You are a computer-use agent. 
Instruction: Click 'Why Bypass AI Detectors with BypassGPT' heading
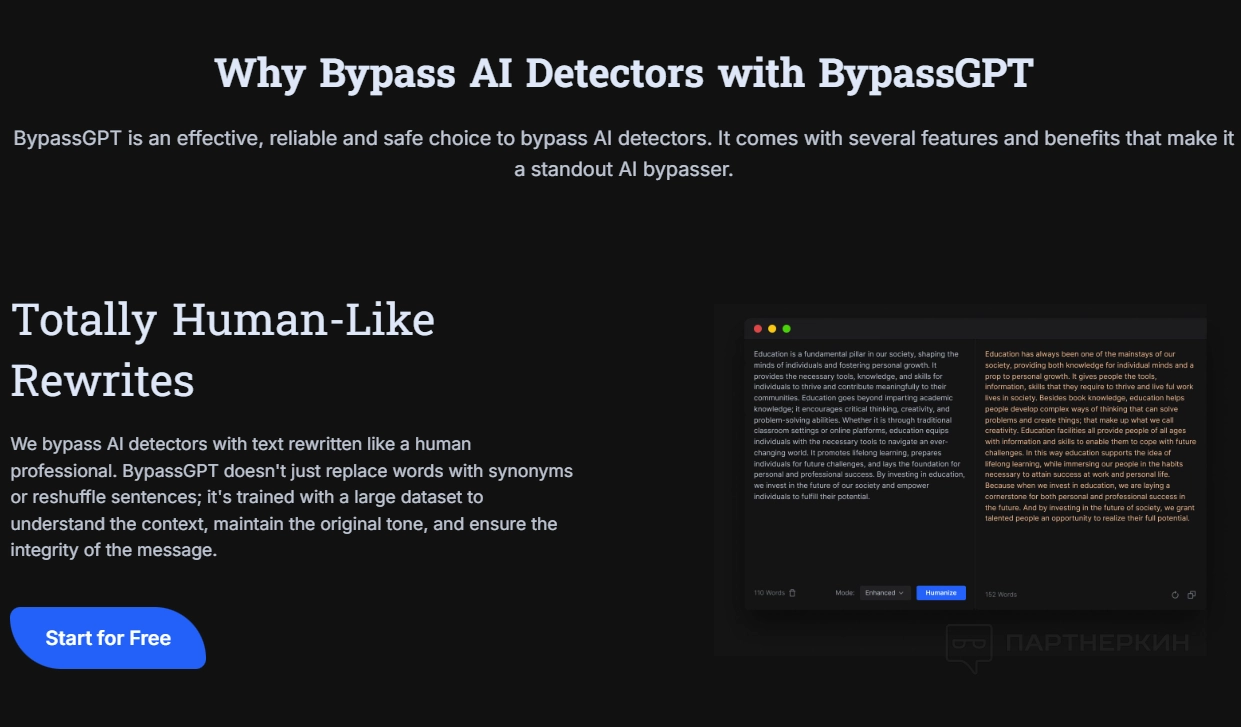(624, 73)
